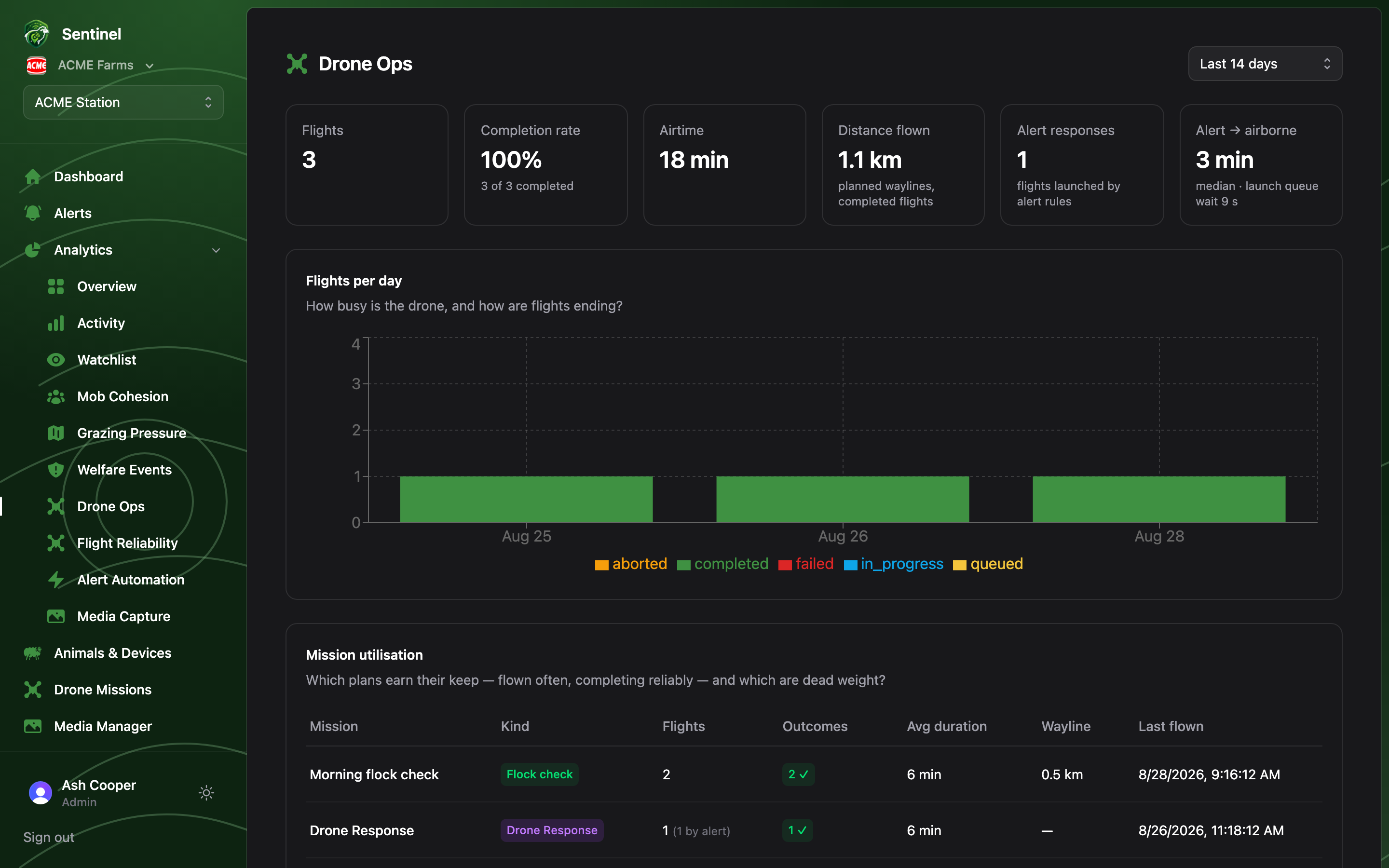Screen dimensions: 1389x868
Task: Click the aborted orange legend swatch
Action: click(x=601, y=565)
